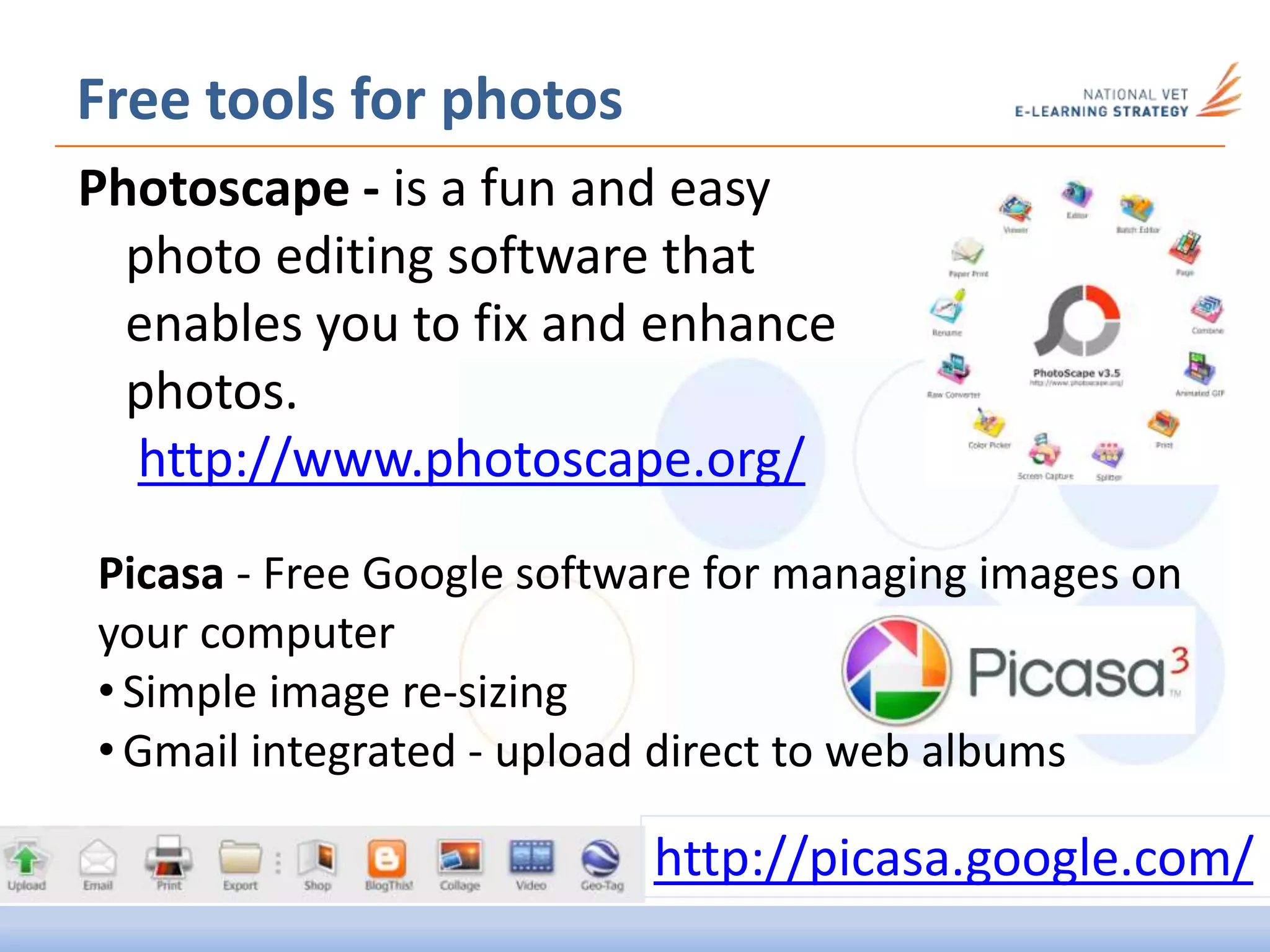Open the Picasa Collage icon
The height and width of the screenshot is (952, 1270).
pyautogui.click(x=460, y=858)
